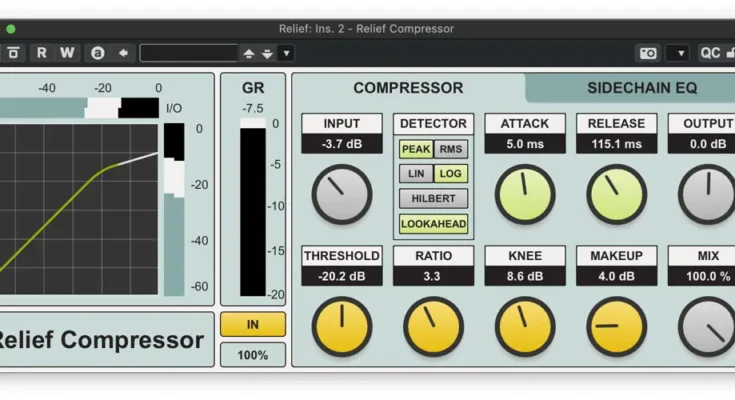The width and height of the screenshot is (735, 400).
Task: Click the KNEE knob
Action: (525, 326)
